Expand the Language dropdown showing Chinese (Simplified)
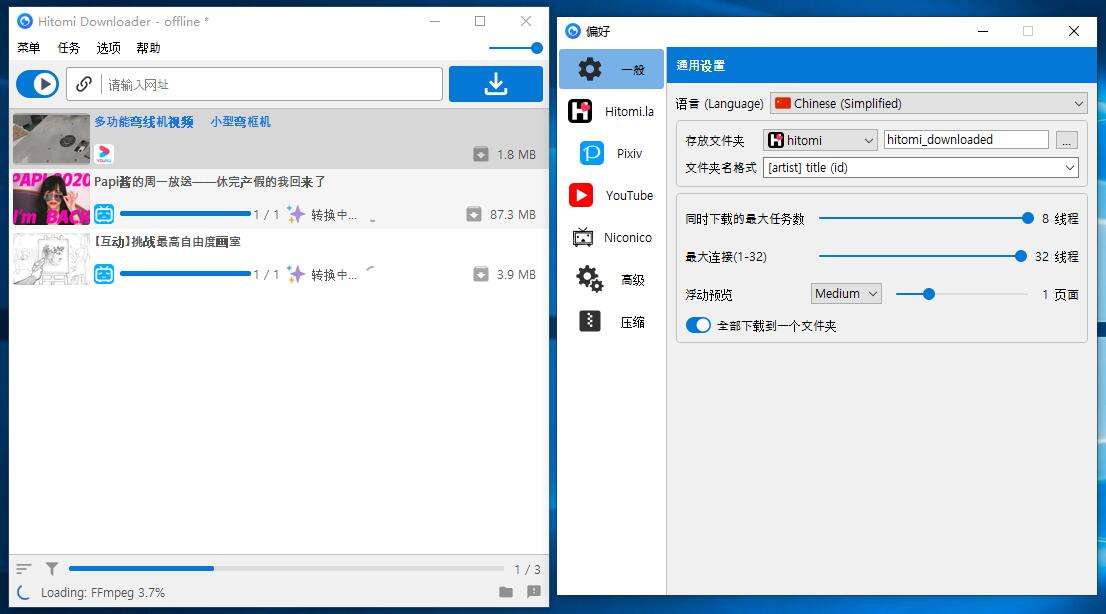 [x=928, y=103]
